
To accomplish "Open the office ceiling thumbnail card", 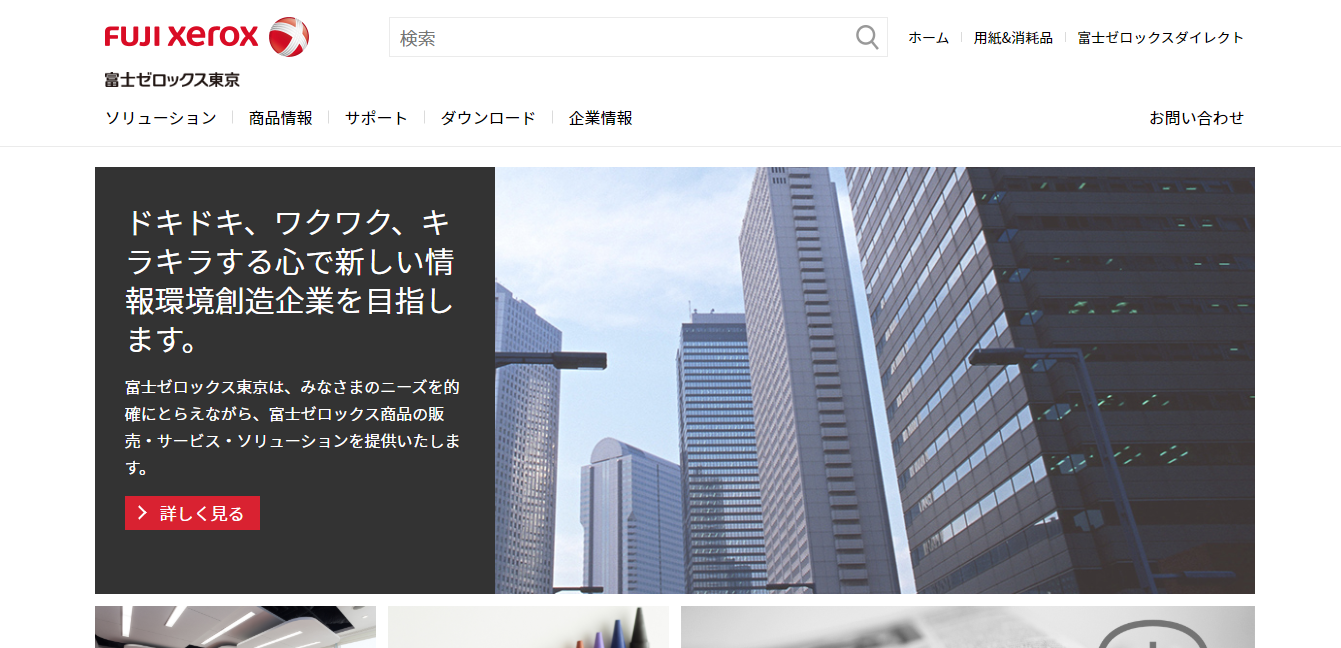I will [x=235, y=627].
